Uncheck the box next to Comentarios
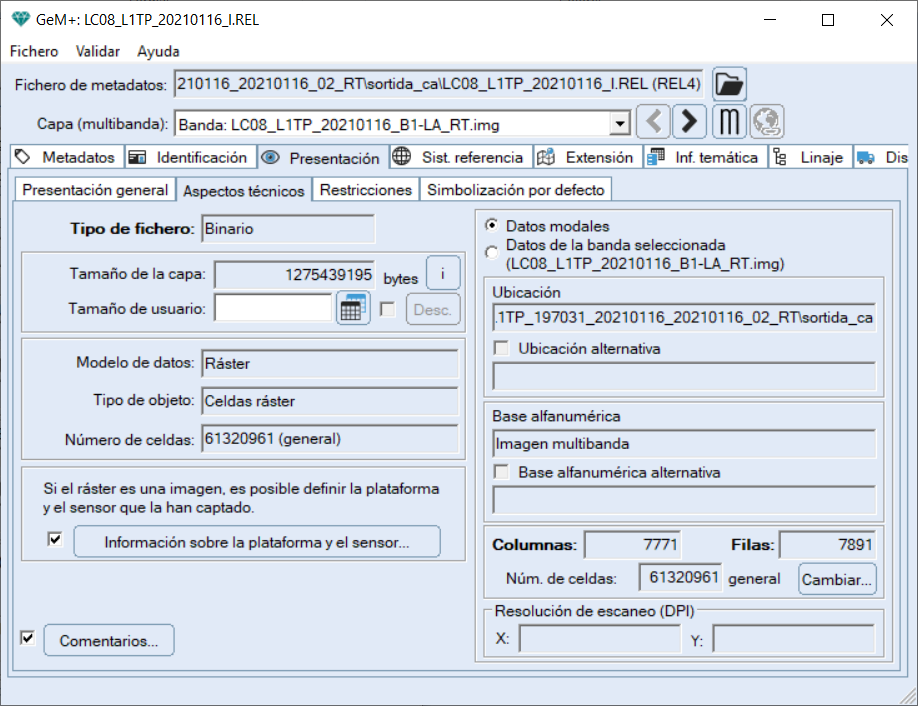This screenshot has height=706, width=918. click(27, 637)
